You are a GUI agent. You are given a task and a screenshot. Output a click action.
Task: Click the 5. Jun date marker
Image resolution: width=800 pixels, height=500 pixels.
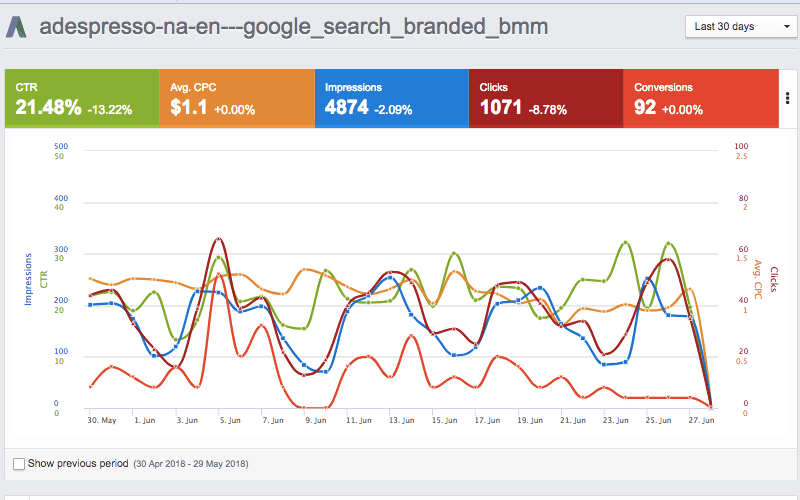[x=228, y=421]
